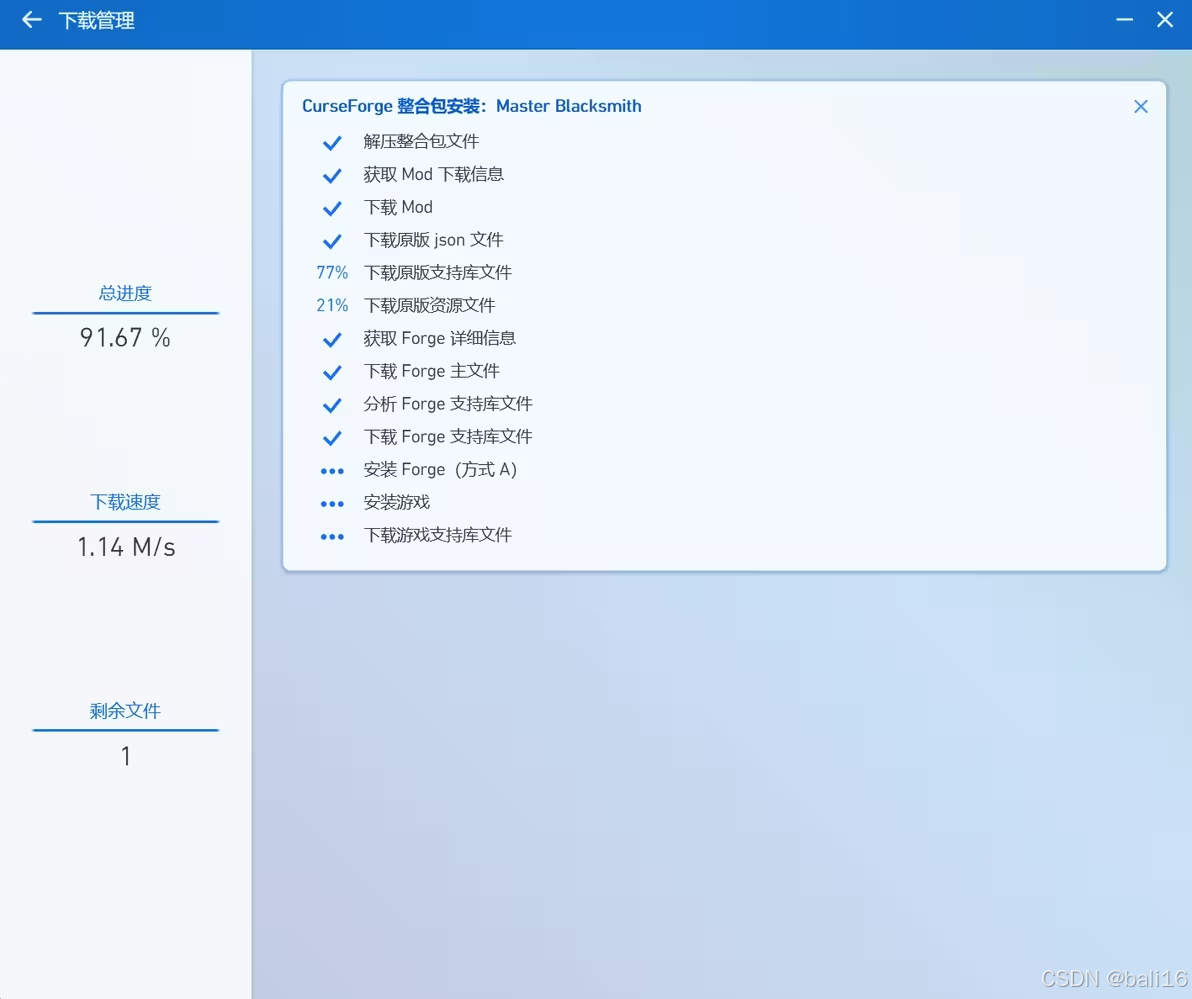The height and width of the screenshot is (999, 1192).
Task: Click the checkmark beside 分析 Forge 支持库文件
Action: click(x=332, y=405)
